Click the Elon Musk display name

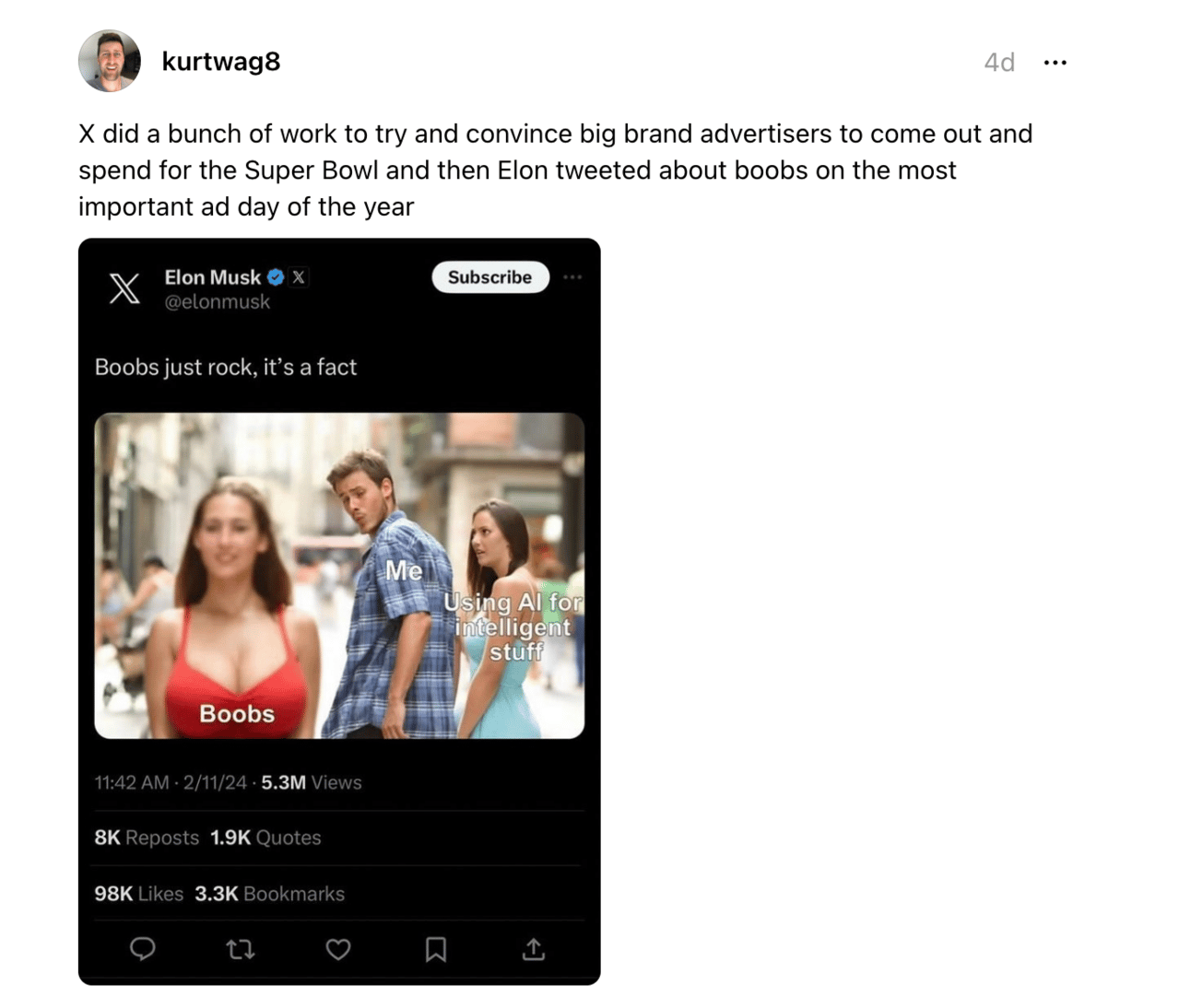coord(213,276)
